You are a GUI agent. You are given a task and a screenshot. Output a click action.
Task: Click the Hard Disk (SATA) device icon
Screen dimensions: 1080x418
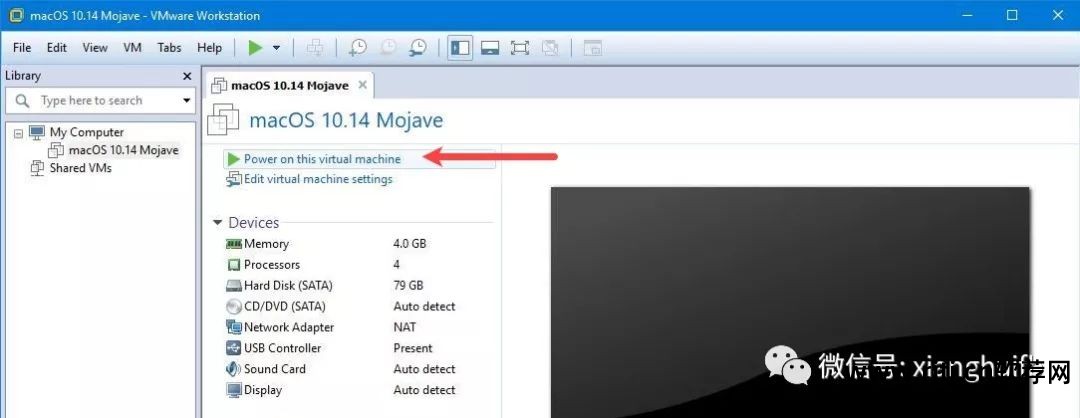pos(234,286)
